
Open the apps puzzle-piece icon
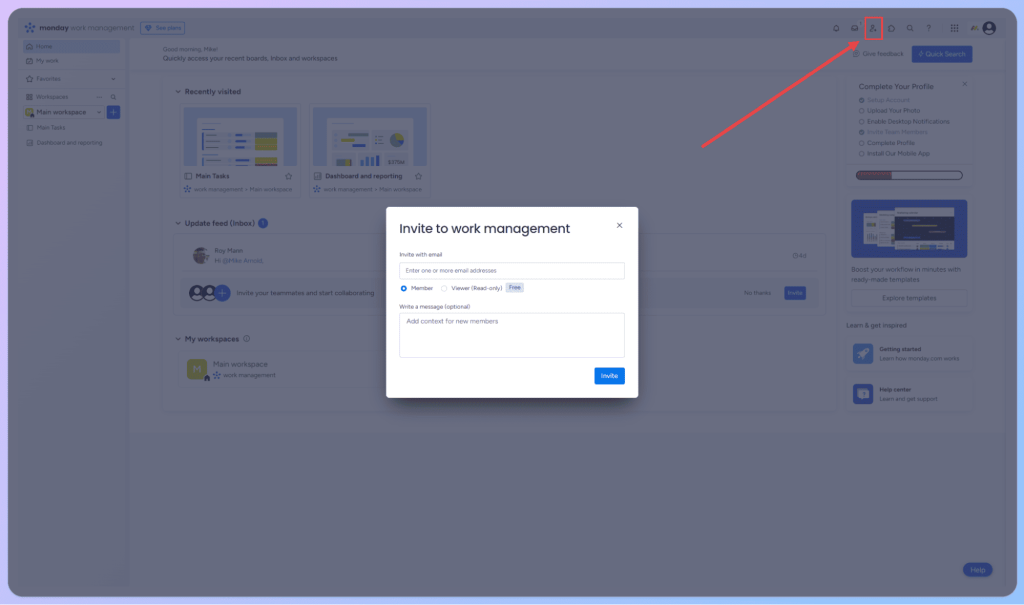click(x=891, y=28)
